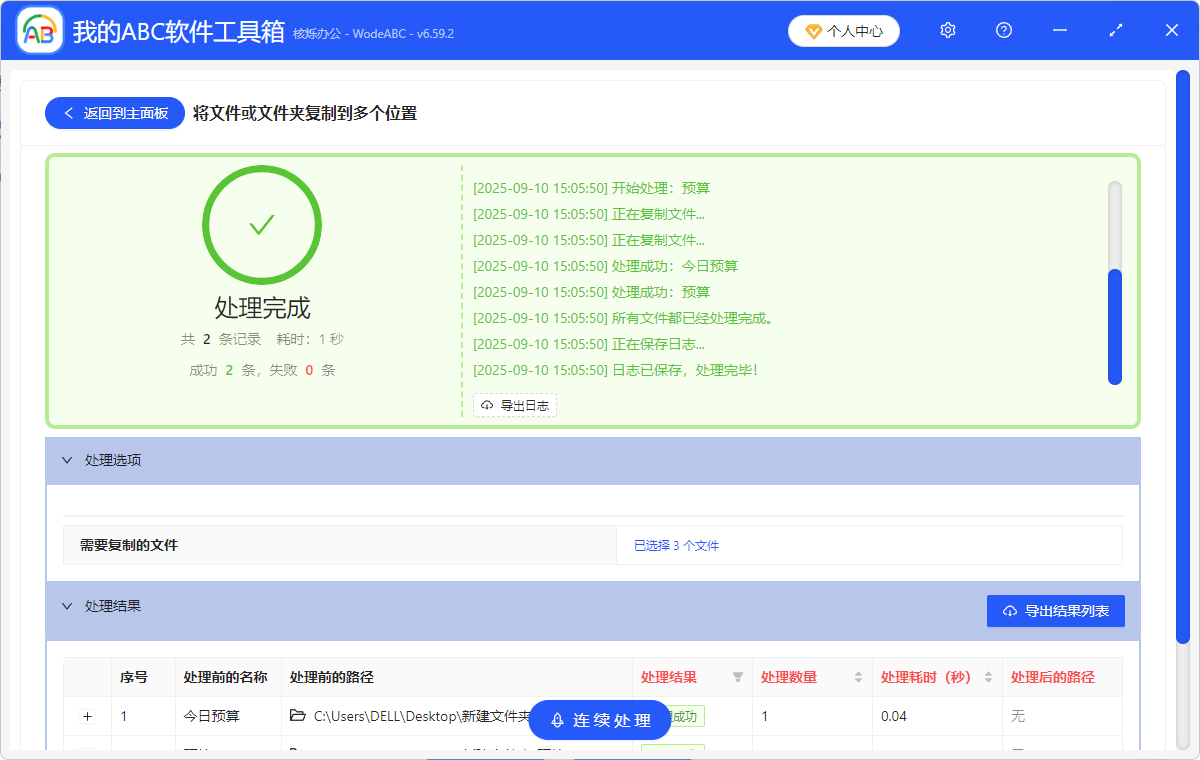1200x760 pixels.
Task: Click the green checkmark success icon
Action: [x=262, y=225]
